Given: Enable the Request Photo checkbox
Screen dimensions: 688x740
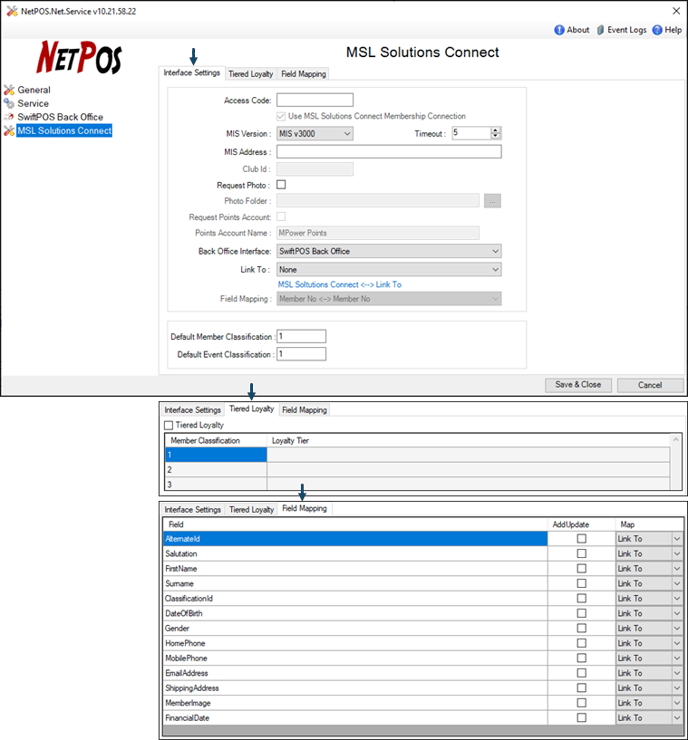Looking at the screenshot, I should pos(281,185).
